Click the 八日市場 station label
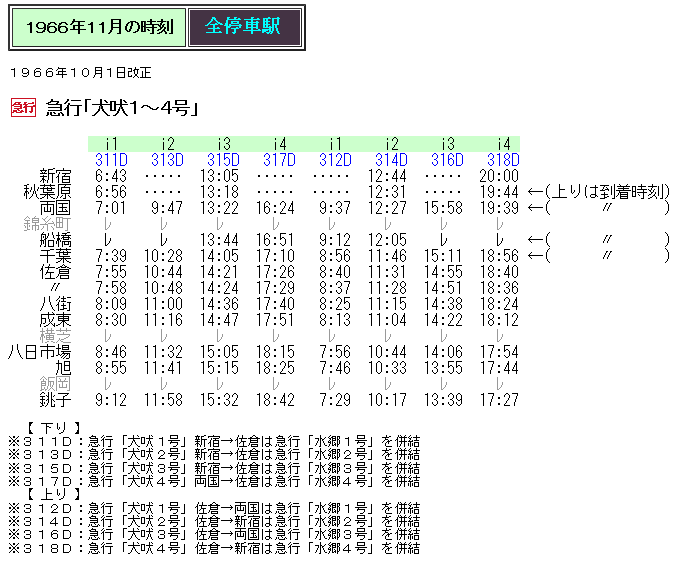 click(39, 352)
